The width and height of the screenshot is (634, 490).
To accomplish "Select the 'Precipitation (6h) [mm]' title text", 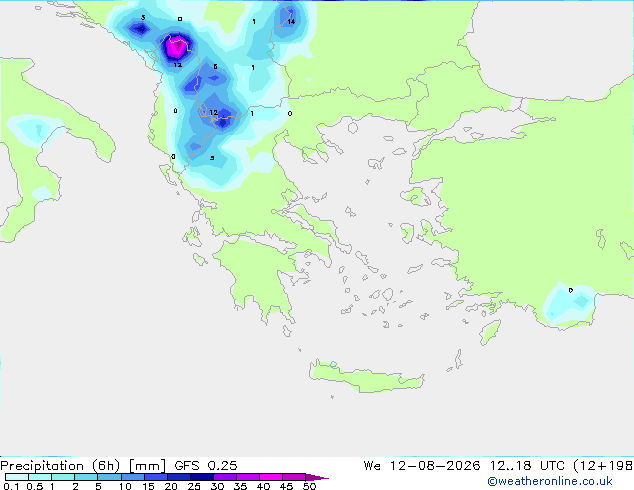I will [83, 466].
